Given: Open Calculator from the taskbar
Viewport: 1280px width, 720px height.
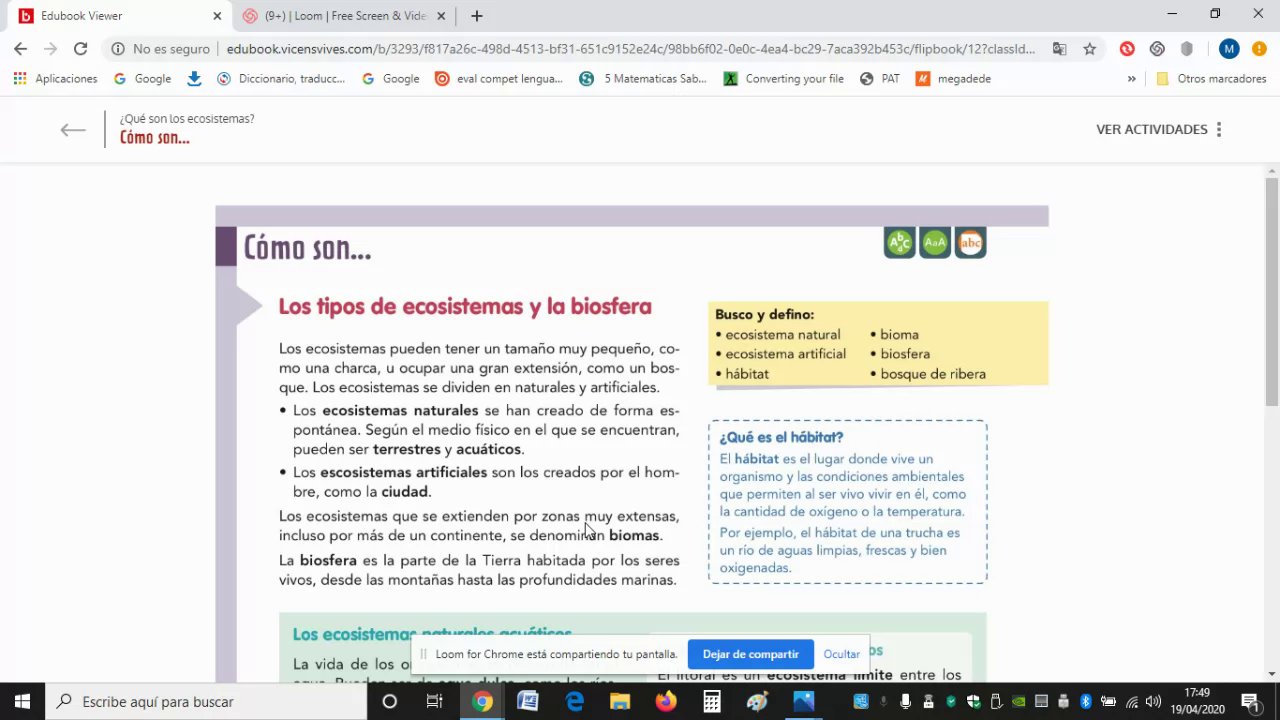Looking at the screenshot, I should 712,701.
